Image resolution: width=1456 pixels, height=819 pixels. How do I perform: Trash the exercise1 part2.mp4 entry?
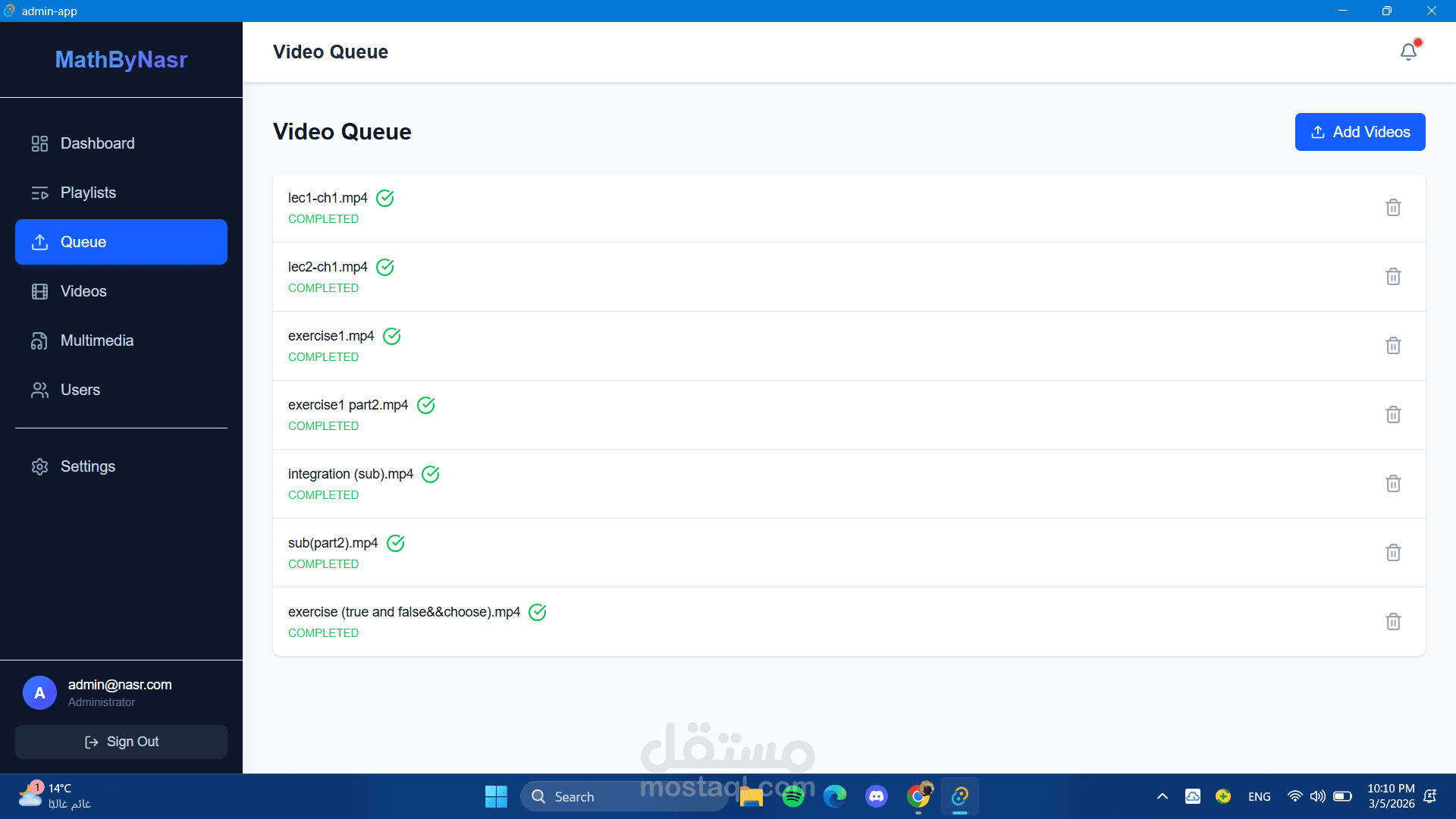click(x=1393, y=415)
